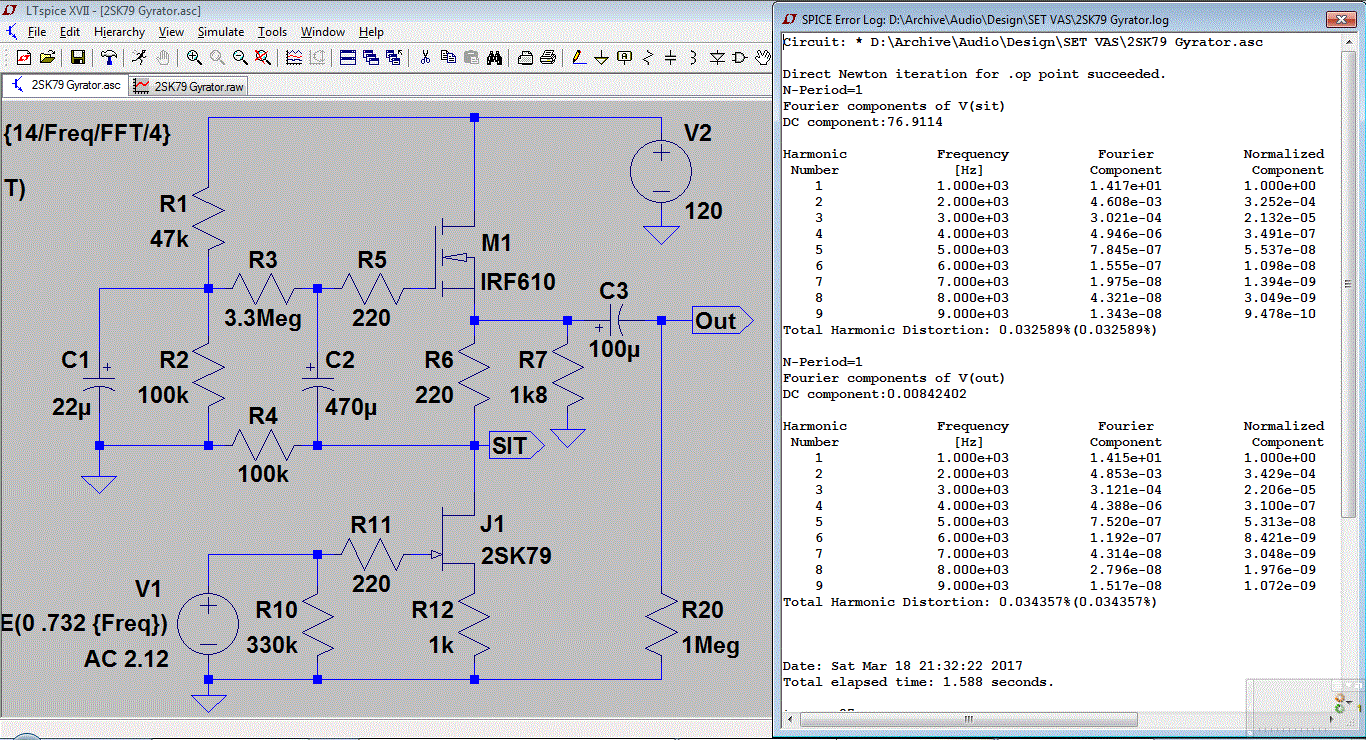Image resolution: width=1368 pixels, height=740 pixels.
Task: Select the Draw Wire pencil tool
Action: (579, 58)
